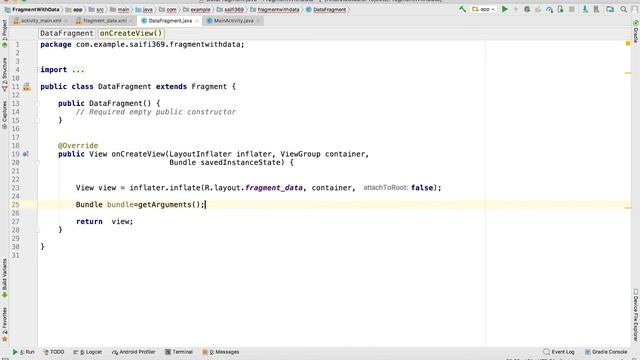Click the main folder breadcrumb
The image size is (640, 360).
(x=119, y=9)
